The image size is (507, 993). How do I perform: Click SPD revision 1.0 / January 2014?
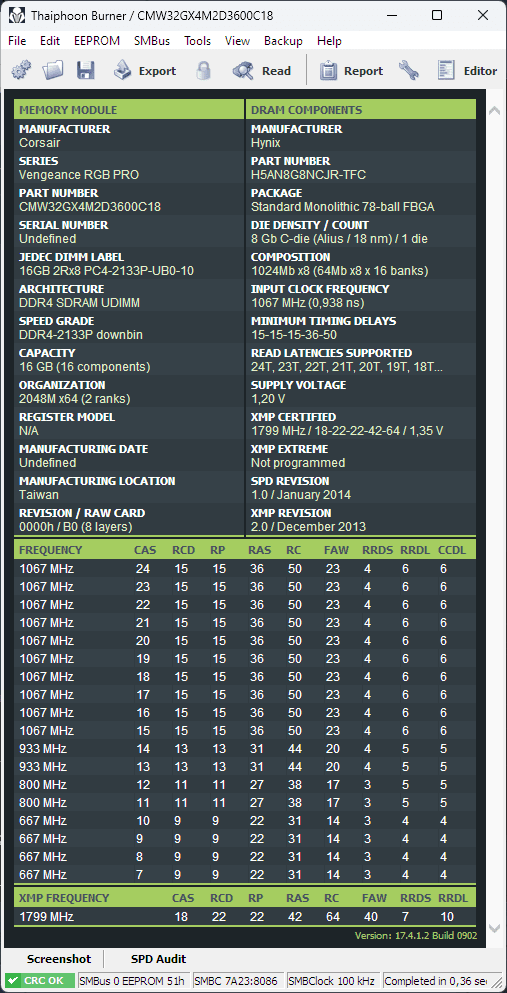click(301, 495)
